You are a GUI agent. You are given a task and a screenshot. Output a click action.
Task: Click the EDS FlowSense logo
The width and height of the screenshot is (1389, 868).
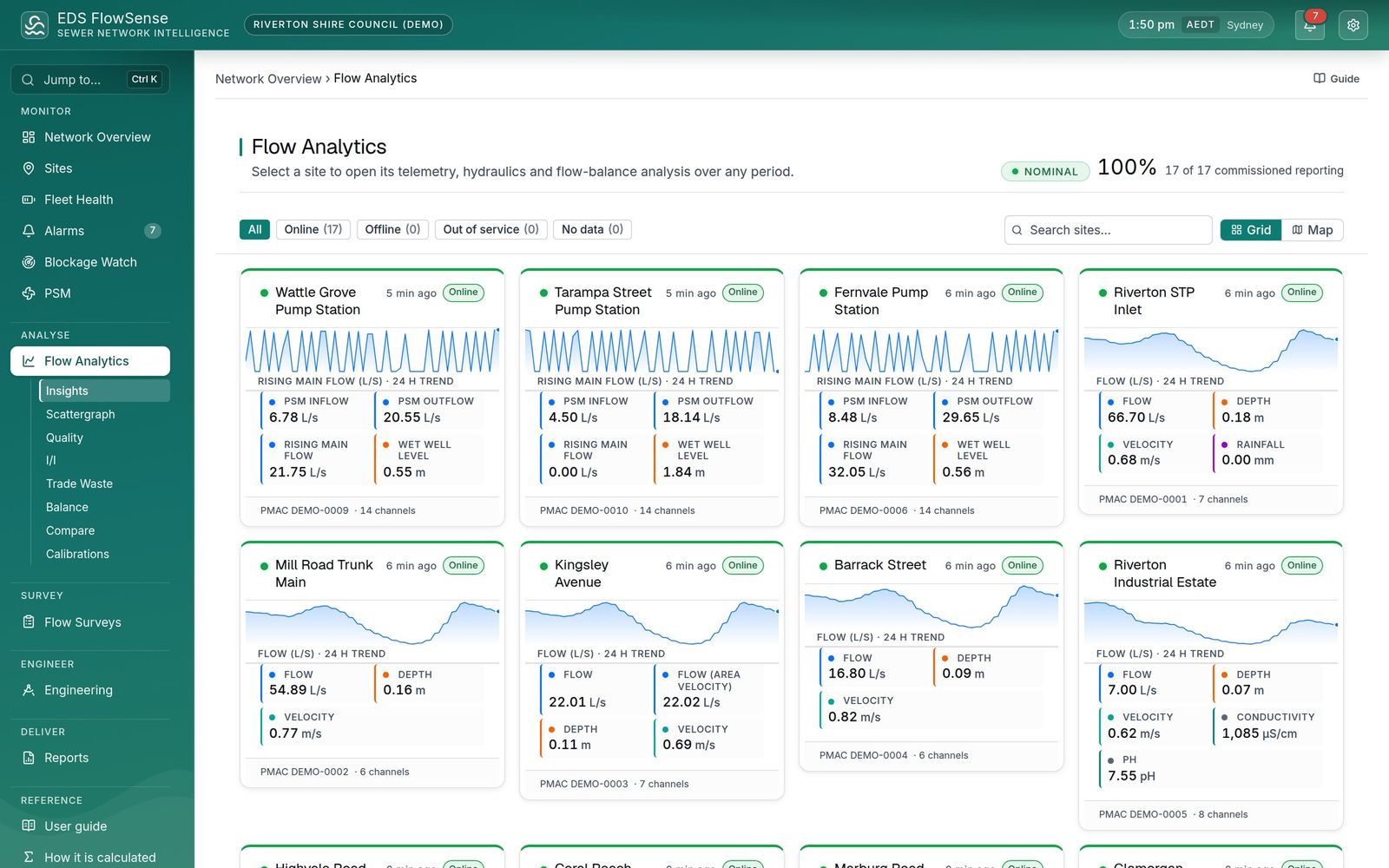tap(35, 24)
